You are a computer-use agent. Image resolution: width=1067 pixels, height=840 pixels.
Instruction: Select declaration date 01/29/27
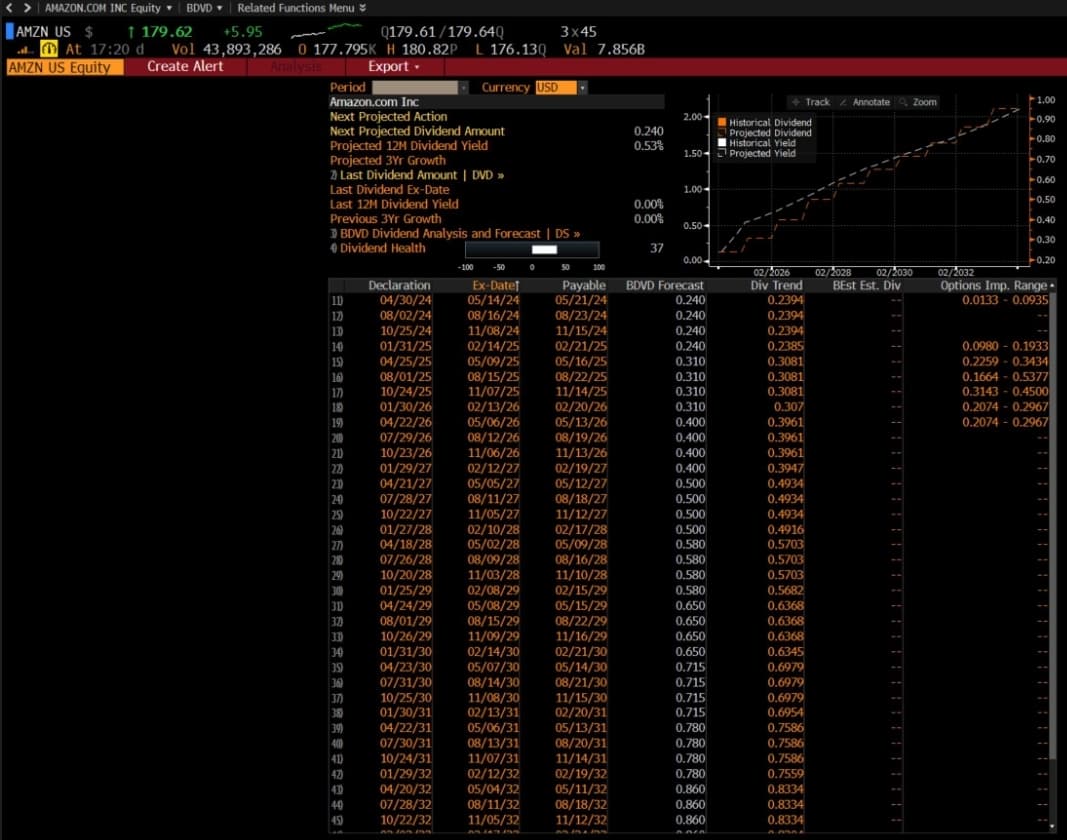click(x=405, y=468)
